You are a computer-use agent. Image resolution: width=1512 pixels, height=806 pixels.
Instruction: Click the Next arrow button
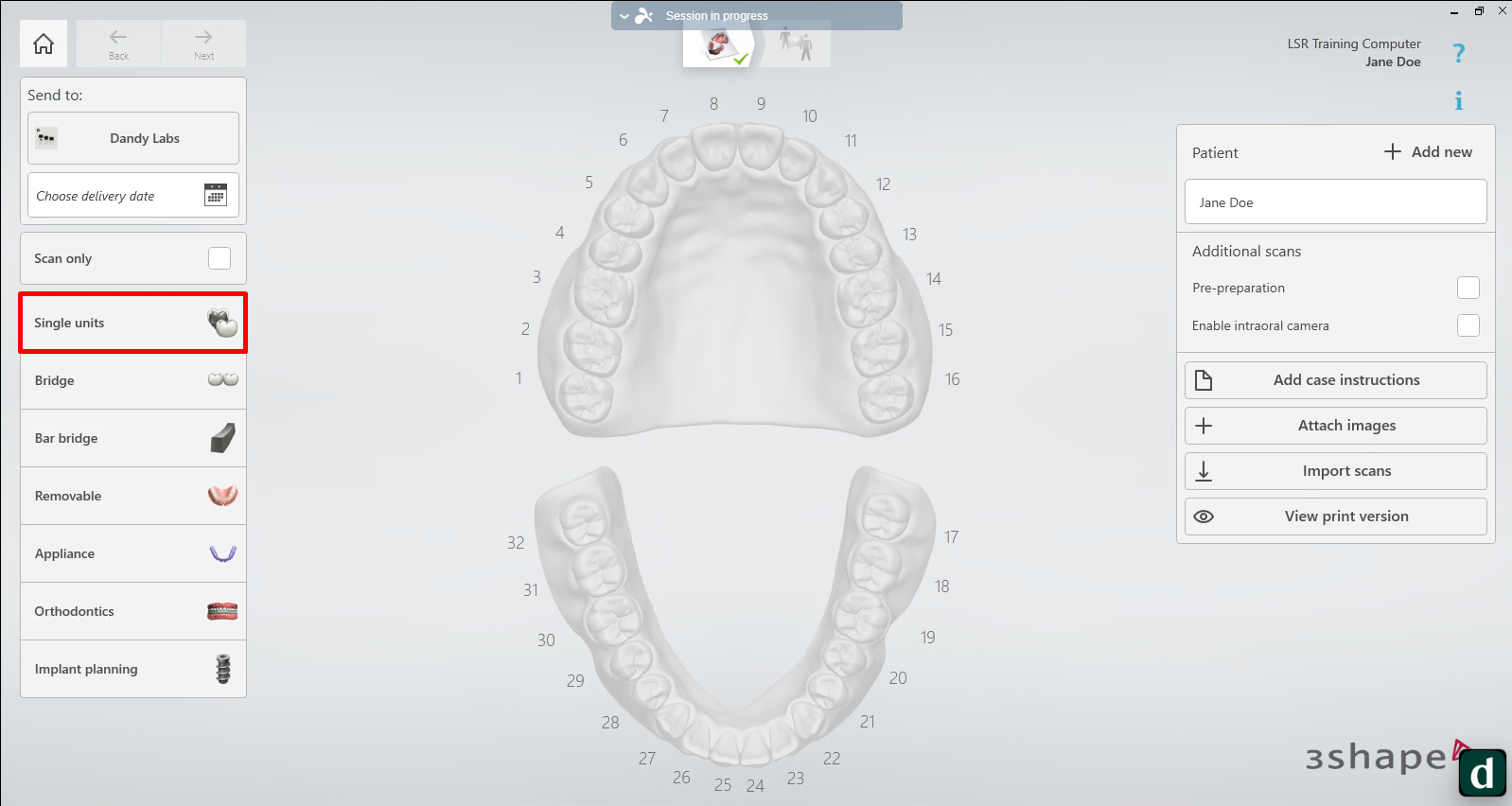(203, 44)
